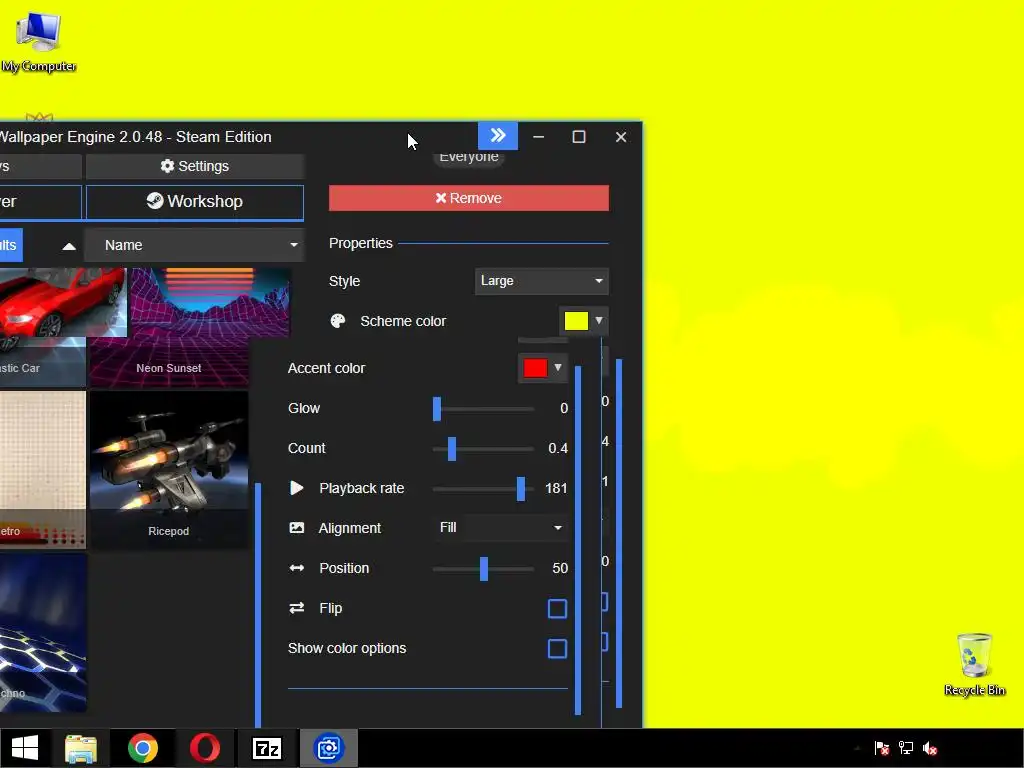Open the Style dropdown showing Large

point(541,281)
